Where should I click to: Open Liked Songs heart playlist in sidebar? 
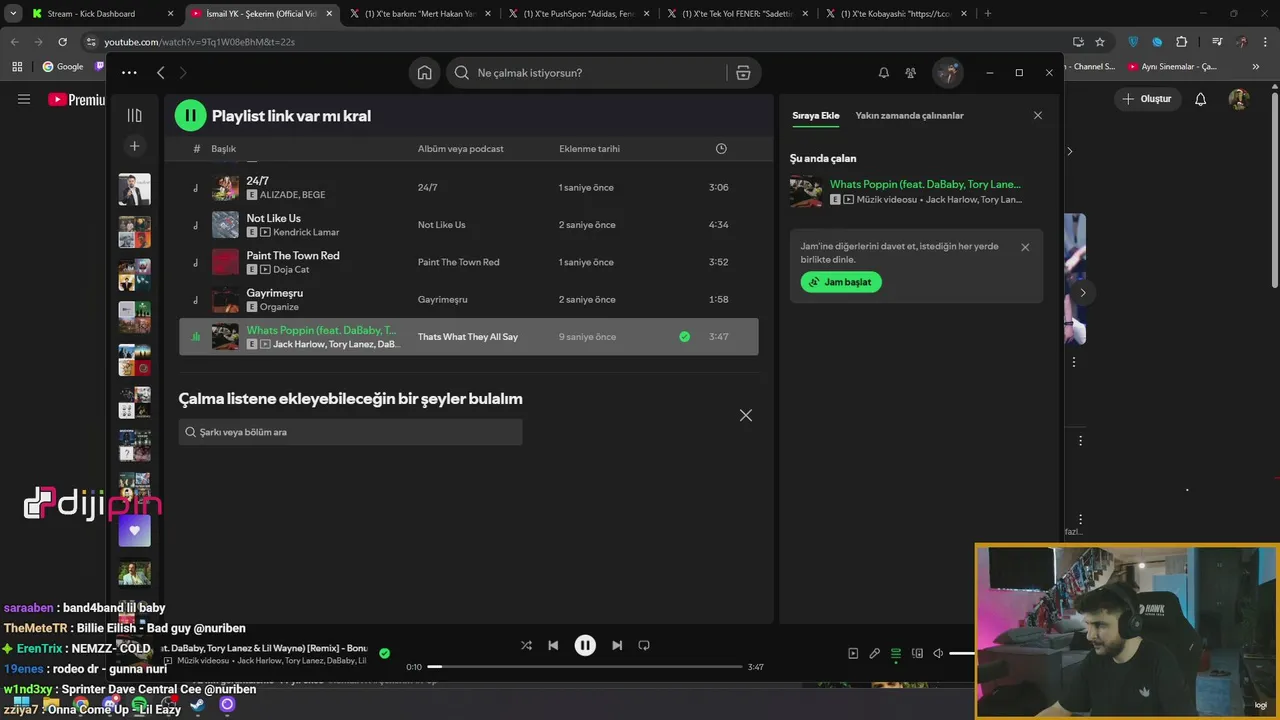click(134, 531)
